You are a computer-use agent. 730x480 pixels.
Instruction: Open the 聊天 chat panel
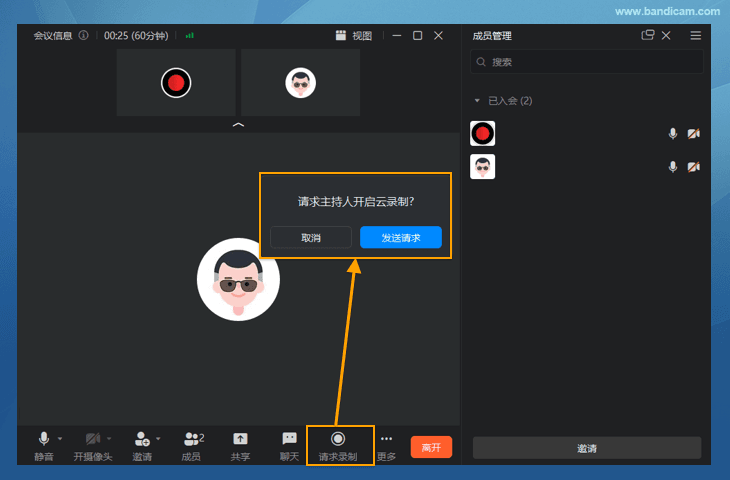289,446
